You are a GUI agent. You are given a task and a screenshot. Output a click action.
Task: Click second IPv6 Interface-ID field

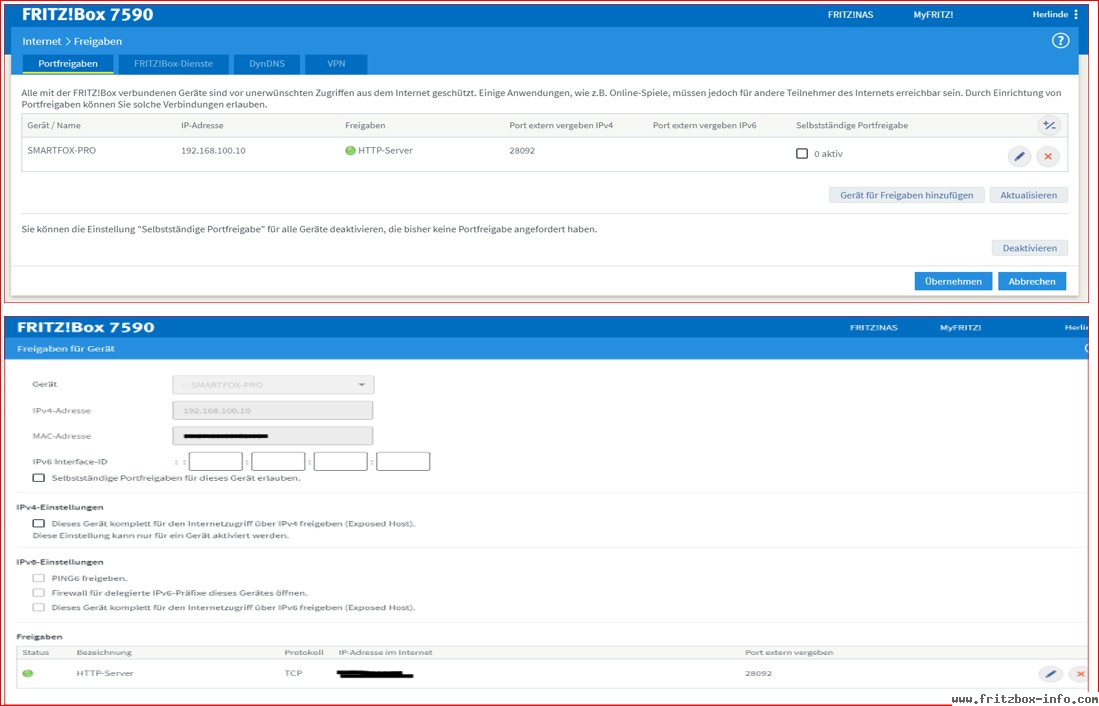[x=278, y=461]
